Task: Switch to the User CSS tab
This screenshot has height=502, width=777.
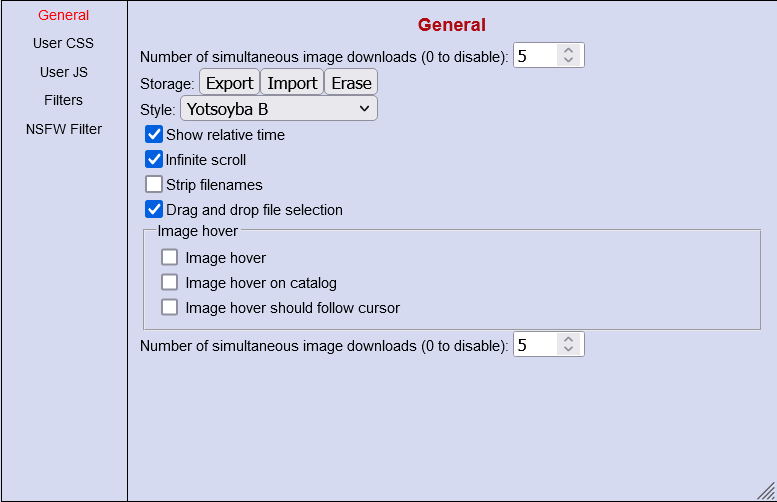Action: [x=63, y=43]
